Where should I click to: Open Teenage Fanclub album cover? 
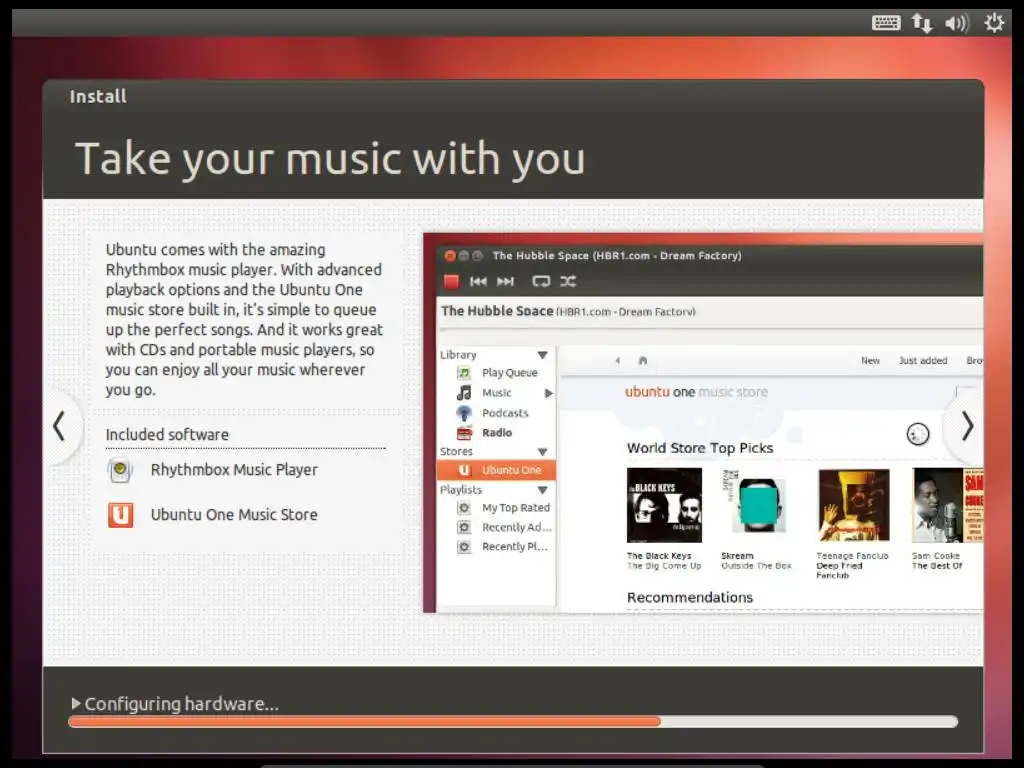(x=854, y=505)
